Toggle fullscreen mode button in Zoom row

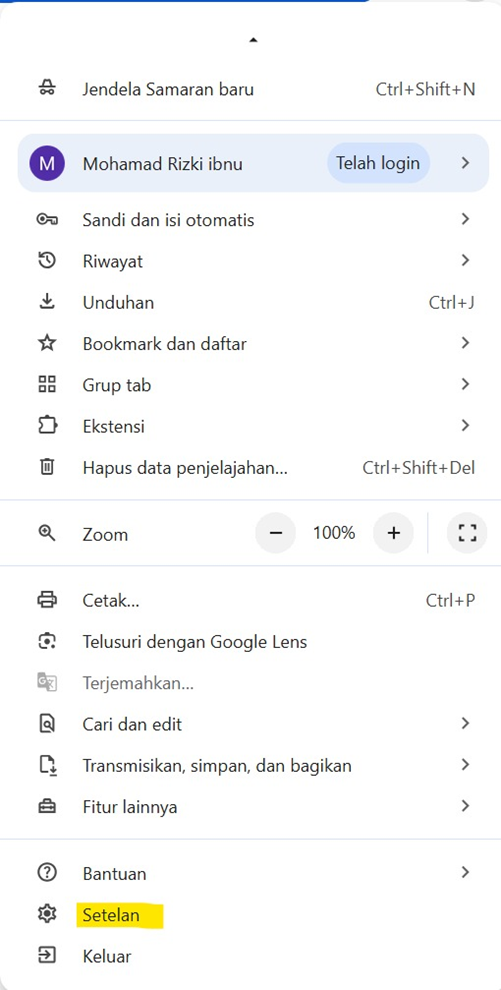click(x=467, y=533)
